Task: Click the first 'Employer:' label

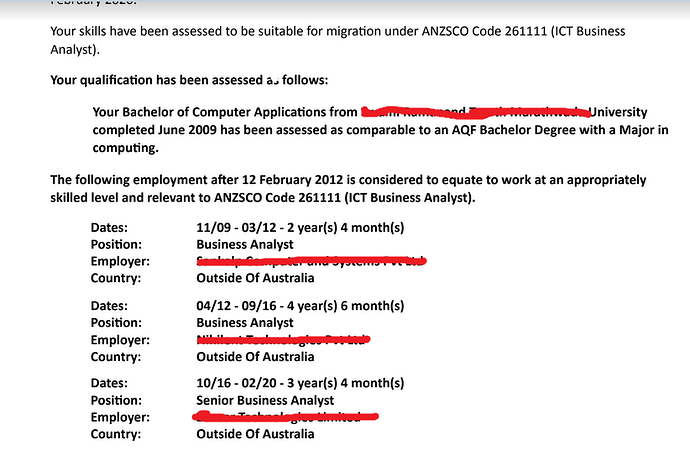Action: point(120,261)
